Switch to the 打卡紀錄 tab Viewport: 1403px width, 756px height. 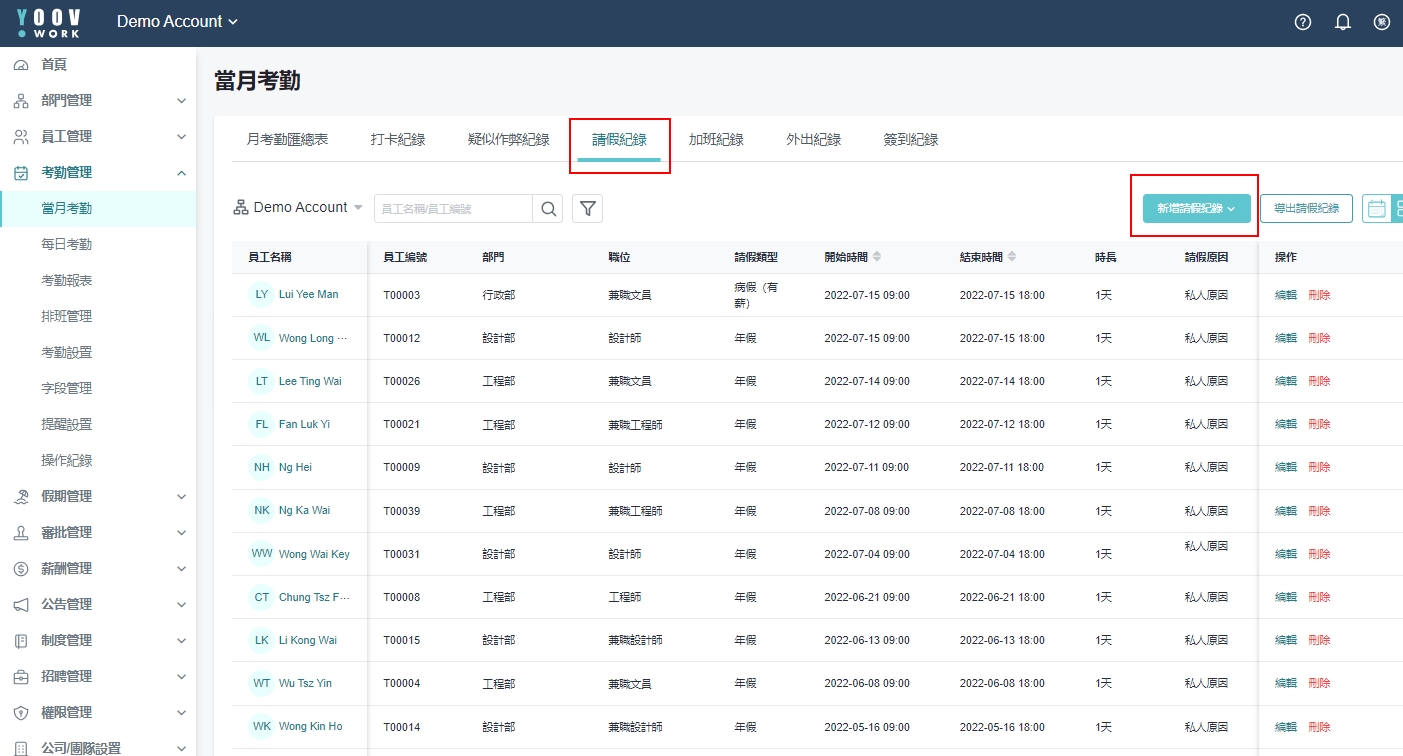pos(398,140)
